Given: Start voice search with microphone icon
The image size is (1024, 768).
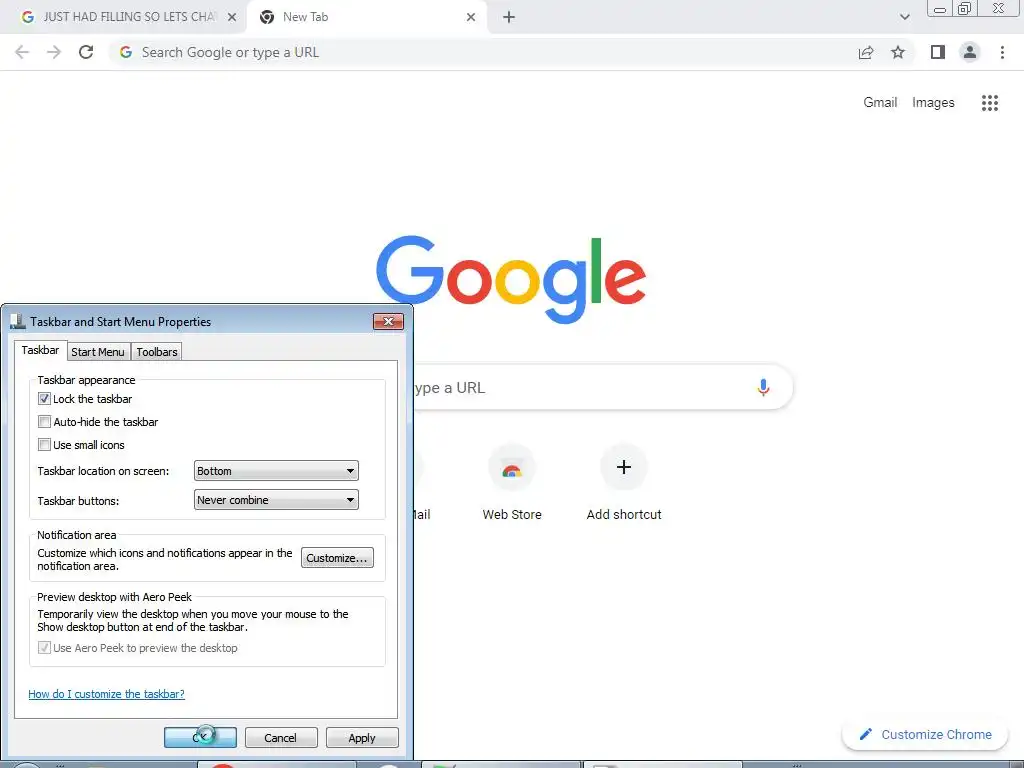Looking at the screenshot, I should point(763,387).
